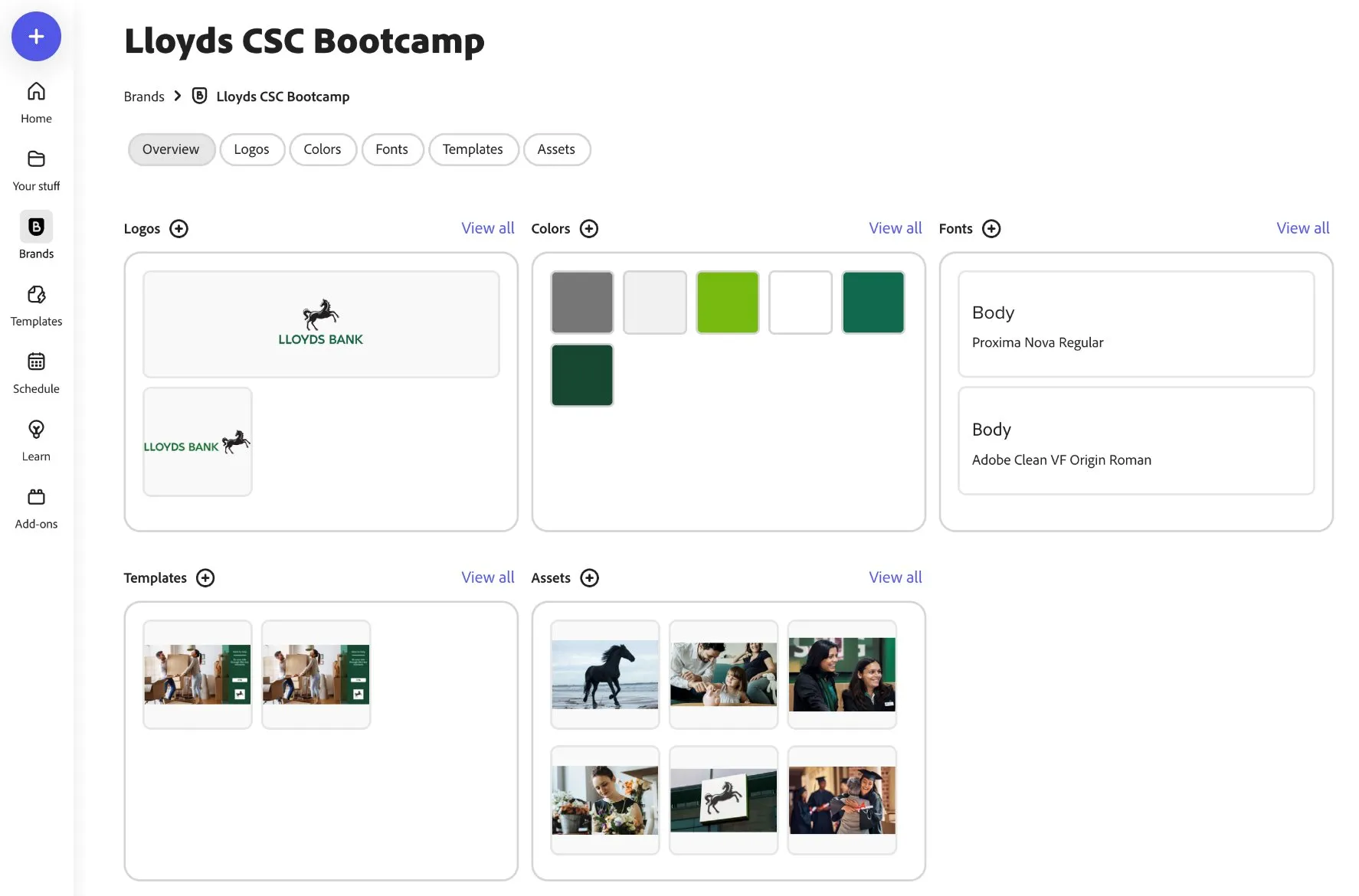This screenshot has width=1359, height=896.
Task: Add a new font with plus icon
Action: pos(991,229)
